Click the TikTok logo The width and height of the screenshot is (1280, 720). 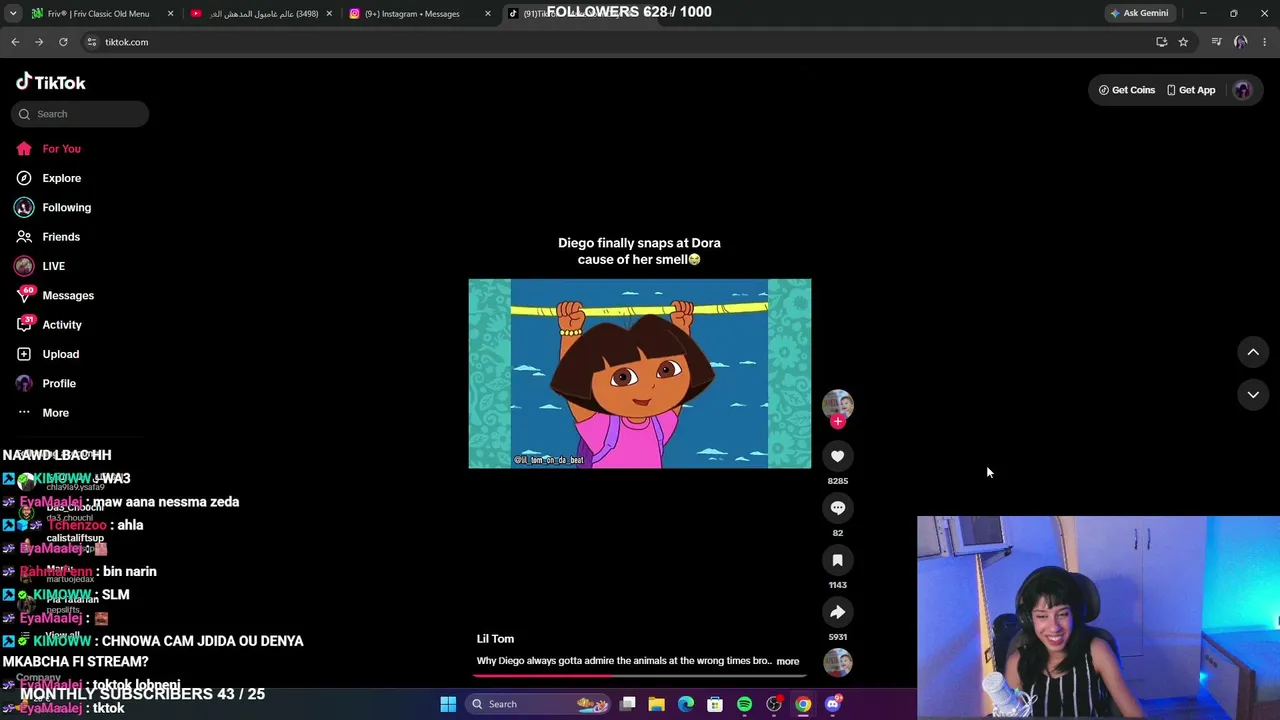pyautogui.click(x=51, y=82)
